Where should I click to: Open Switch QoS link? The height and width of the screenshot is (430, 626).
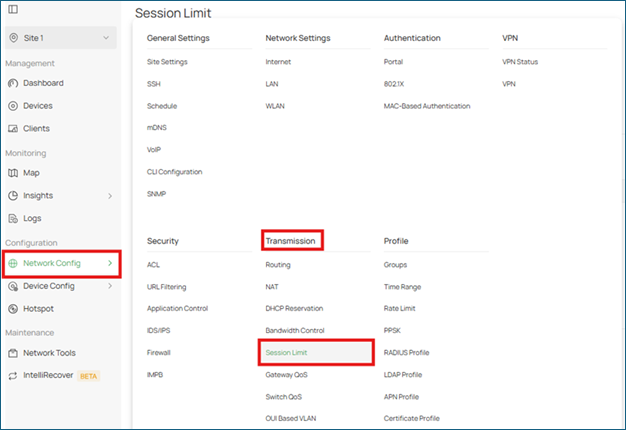tap(284, 397)
